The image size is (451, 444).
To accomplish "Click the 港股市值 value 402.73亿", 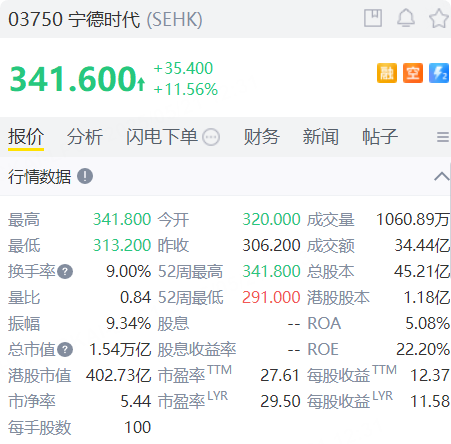I will (118, 376).
